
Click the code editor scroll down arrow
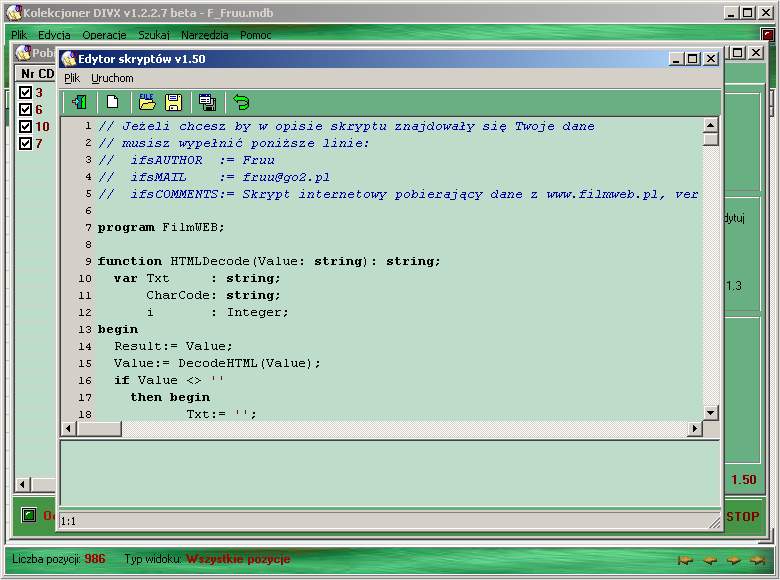tap(711, 412)
